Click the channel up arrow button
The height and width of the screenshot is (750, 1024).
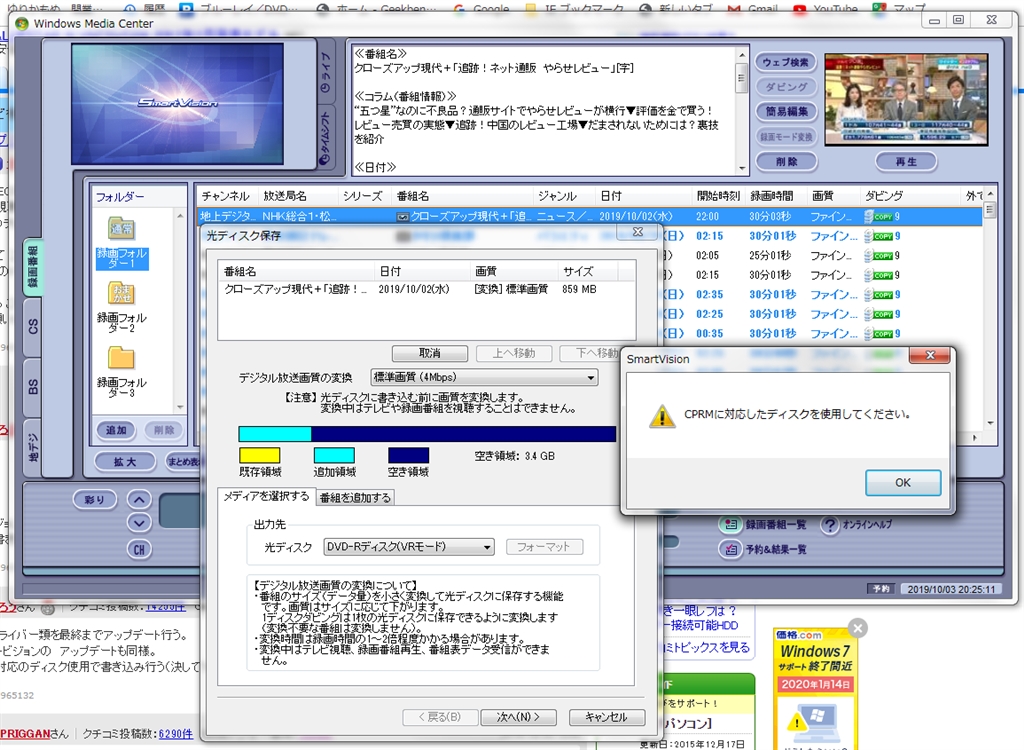[x=138, y=500]
